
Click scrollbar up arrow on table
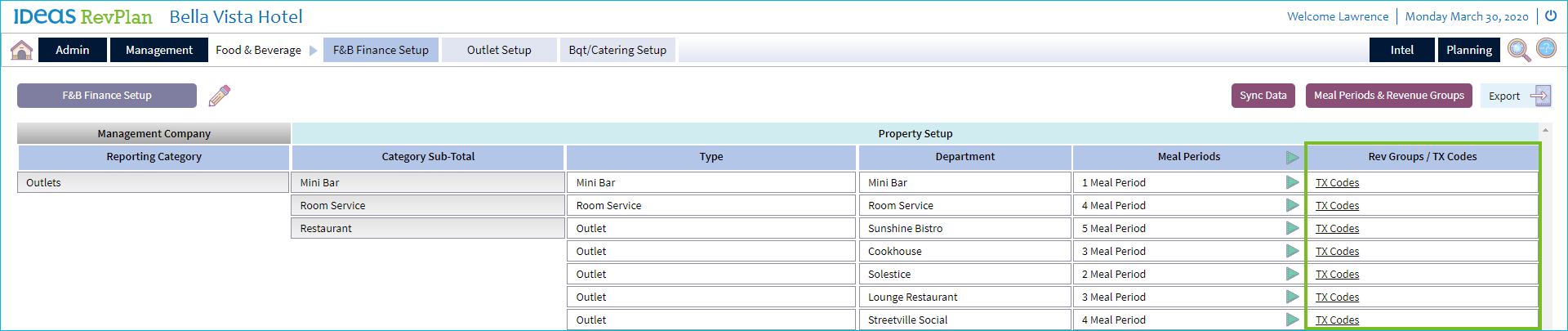coord(1545,131)
